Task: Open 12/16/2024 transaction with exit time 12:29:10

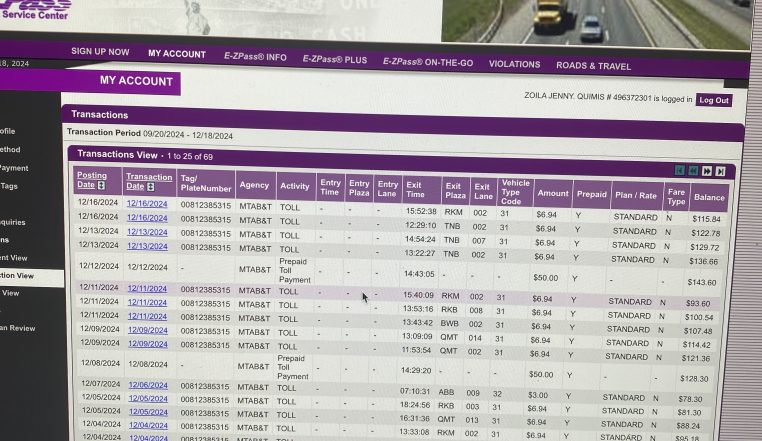Action: tap(147, 218)
